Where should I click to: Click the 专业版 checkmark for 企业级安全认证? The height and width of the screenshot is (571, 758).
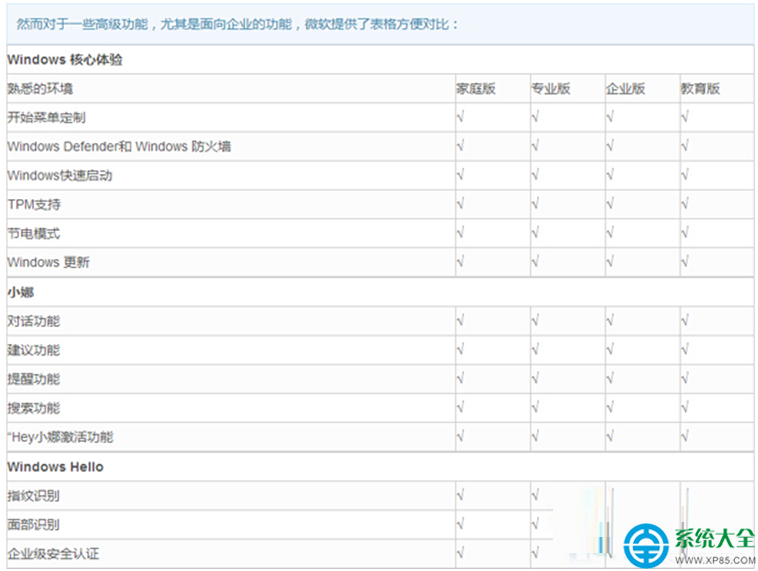pos(535,553)
